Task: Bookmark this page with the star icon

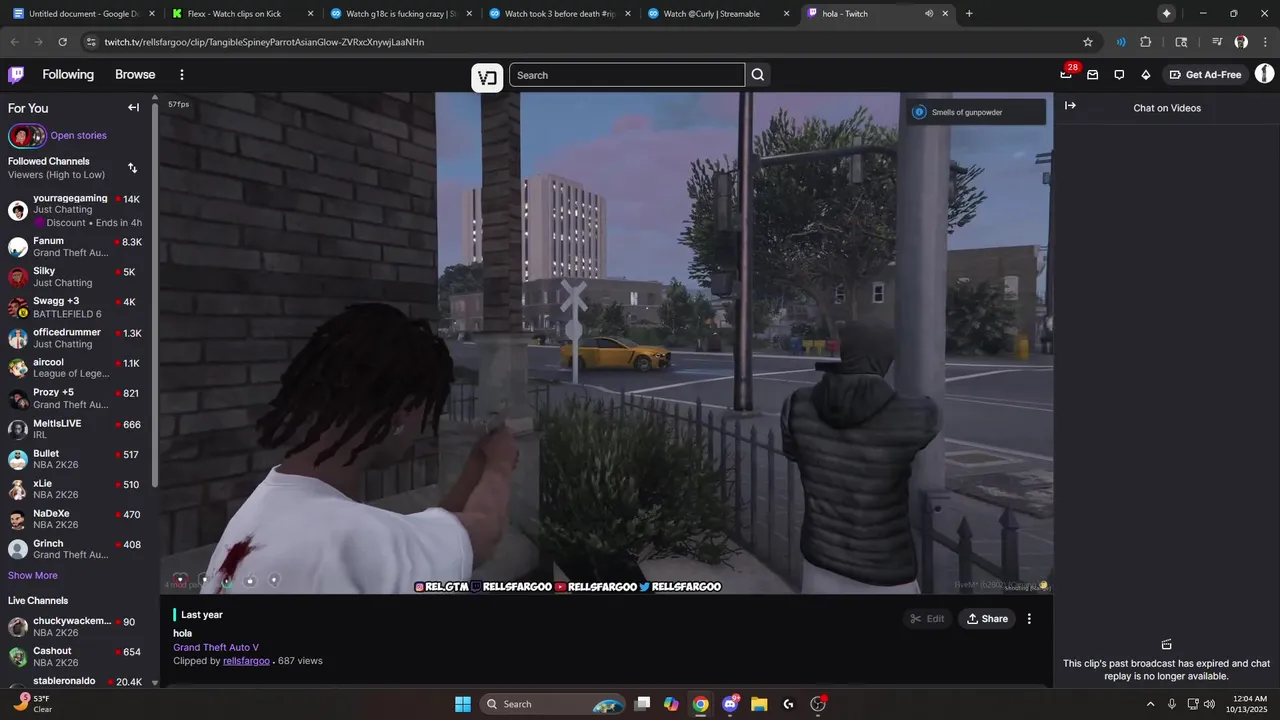Action: pos(1088,42)
